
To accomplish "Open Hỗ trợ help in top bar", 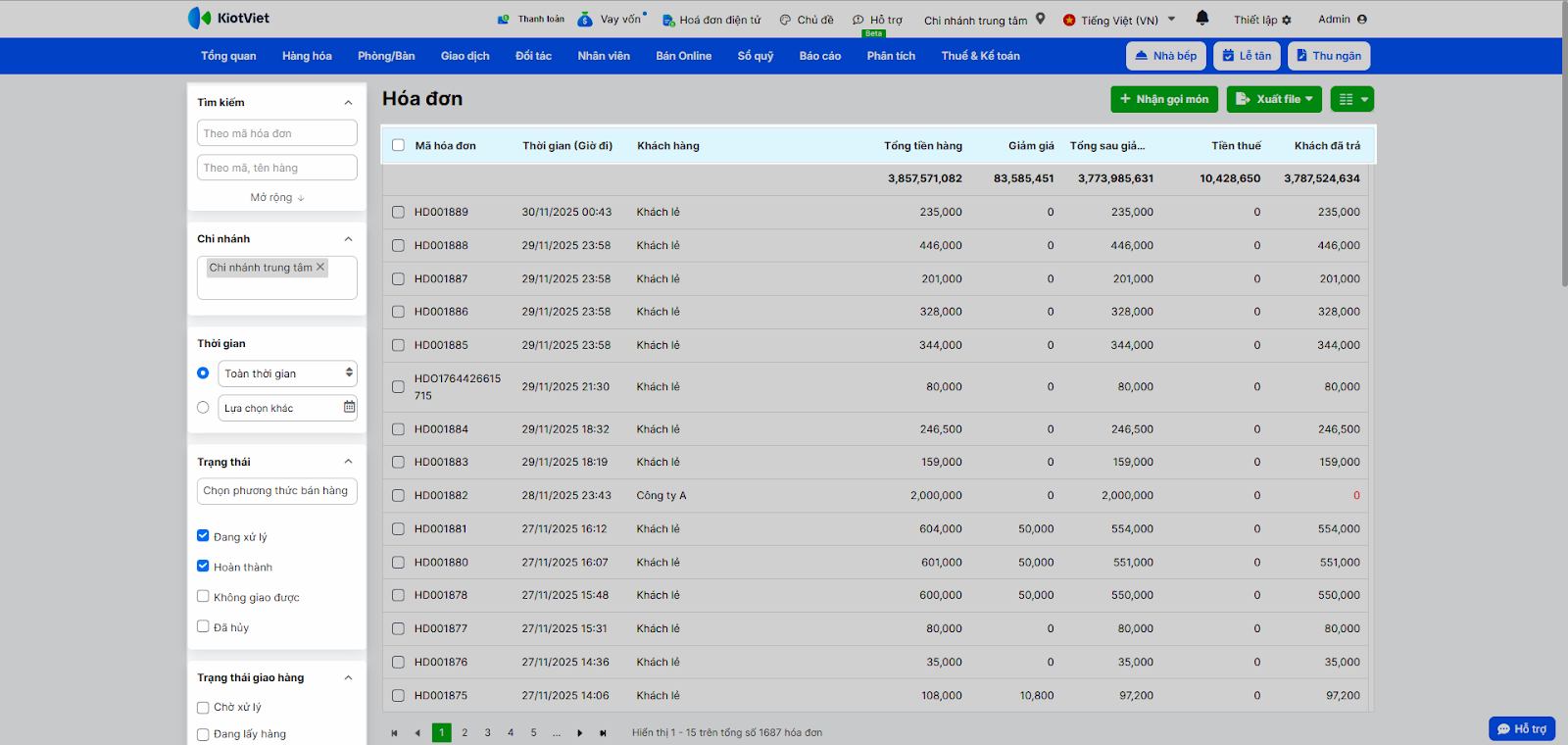I will [x=877, y=20].
